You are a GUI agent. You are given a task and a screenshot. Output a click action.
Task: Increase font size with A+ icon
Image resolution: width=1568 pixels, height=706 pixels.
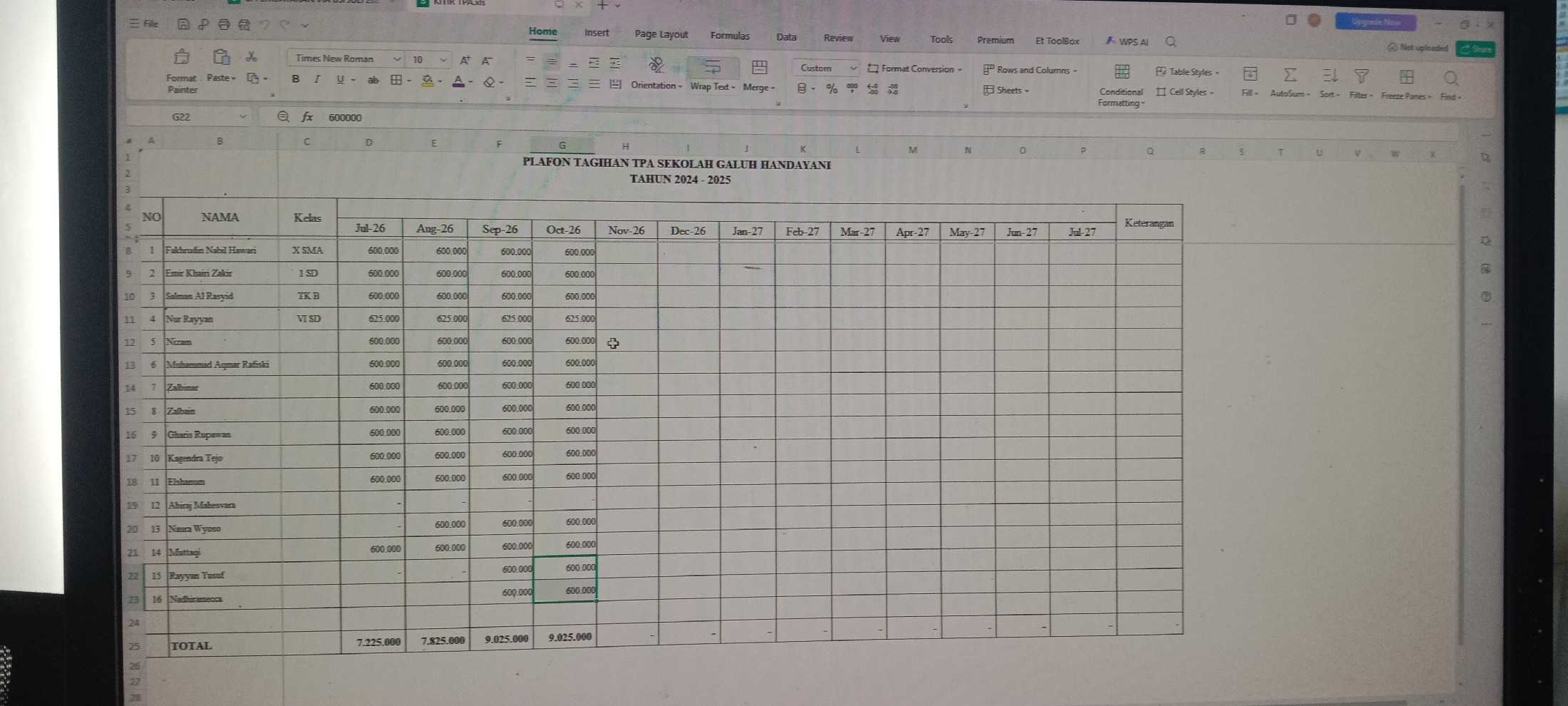(x=465, y=61)
